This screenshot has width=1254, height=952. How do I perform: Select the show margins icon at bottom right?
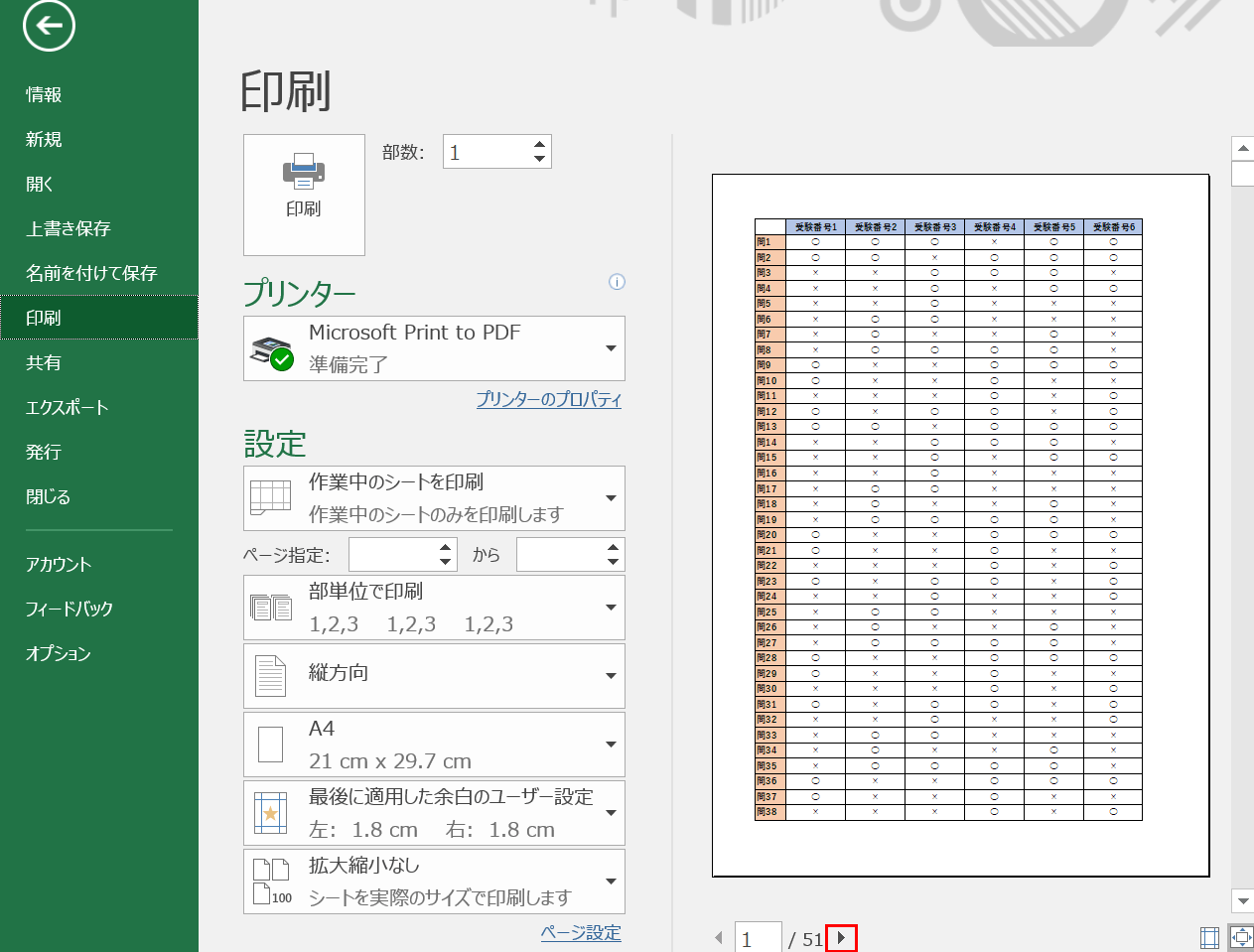point(1209,936)
